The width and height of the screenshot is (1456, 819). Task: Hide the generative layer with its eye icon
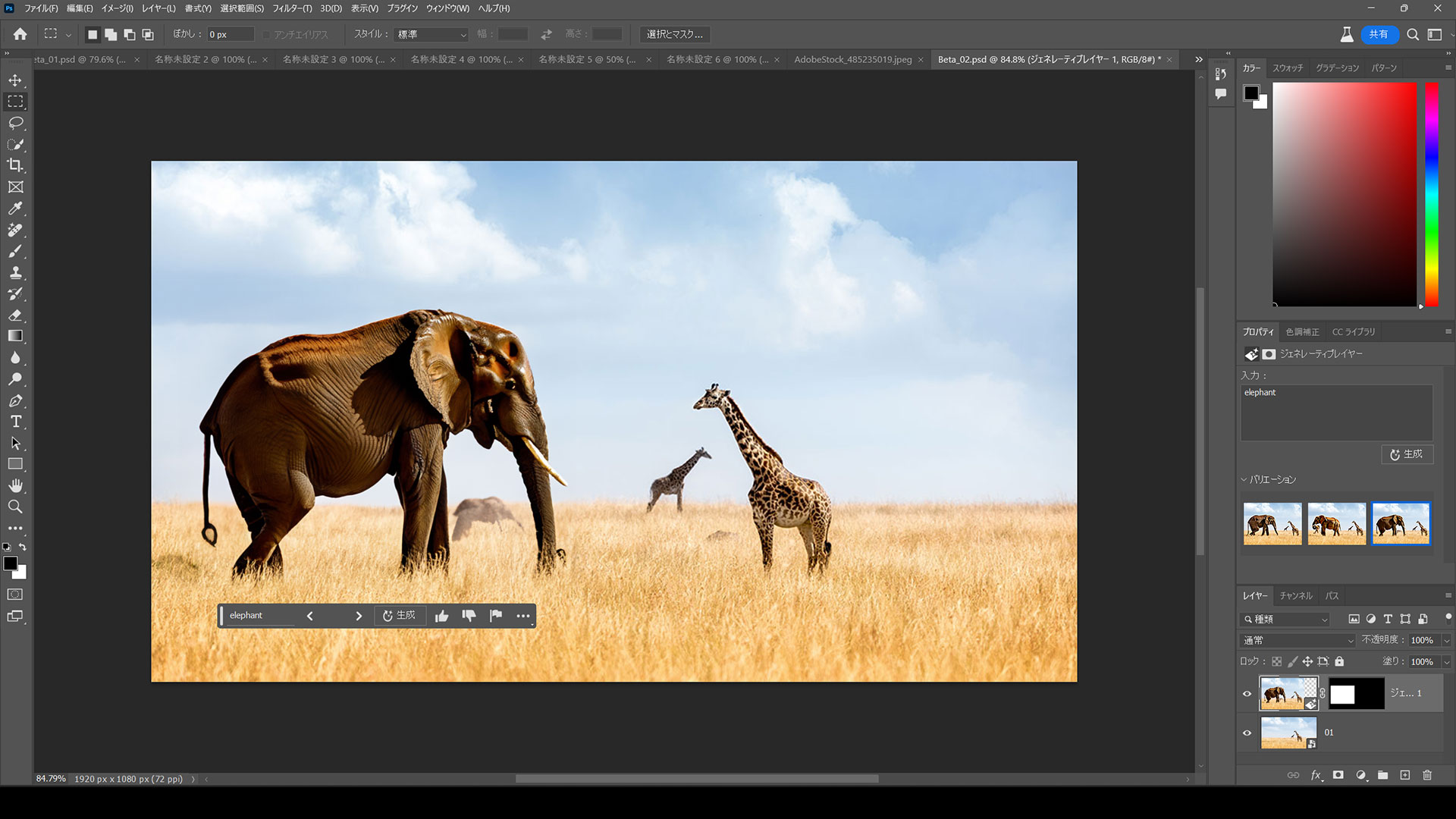(1247, 693)
